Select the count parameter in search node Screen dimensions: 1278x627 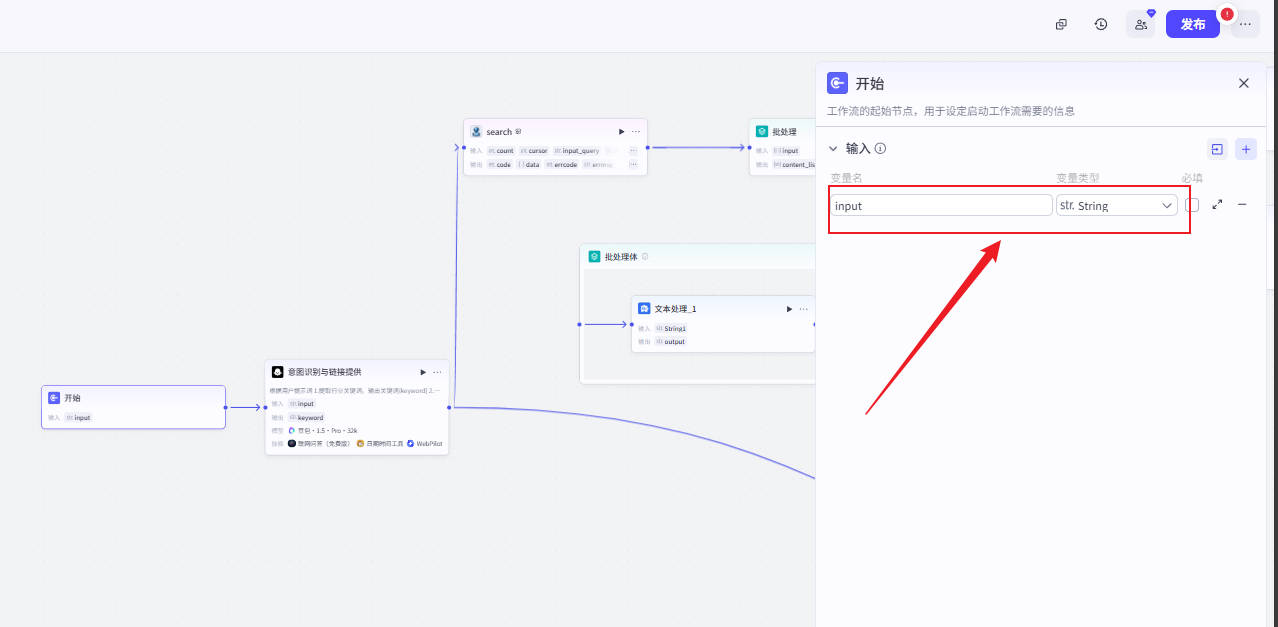[501, 151]
